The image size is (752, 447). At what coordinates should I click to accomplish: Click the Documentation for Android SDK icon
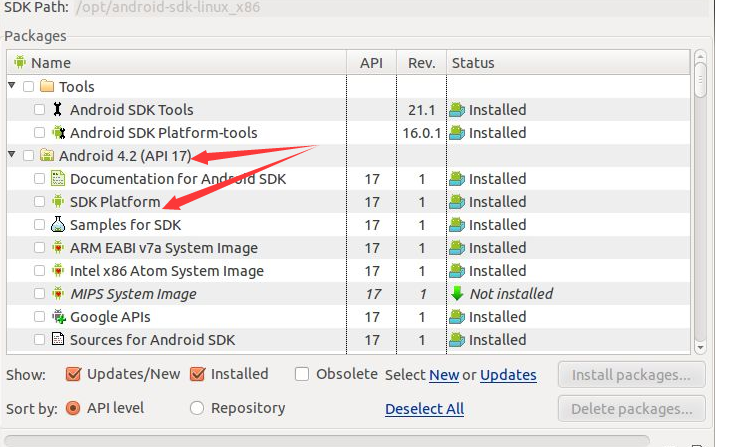(58, 178)
